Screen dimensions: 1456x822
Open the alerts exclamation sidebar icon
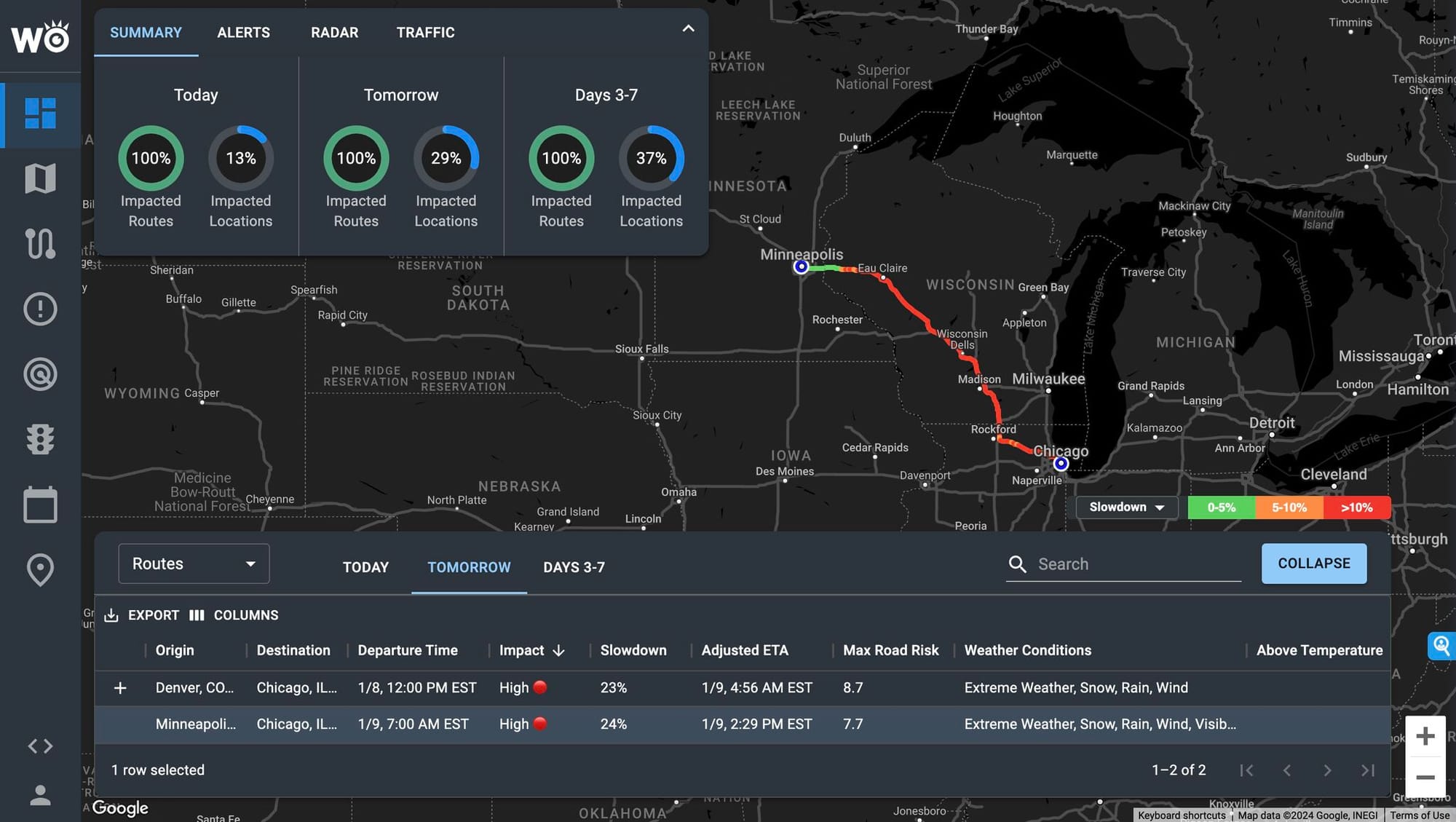pyautogui.click(x=40, y=309)
